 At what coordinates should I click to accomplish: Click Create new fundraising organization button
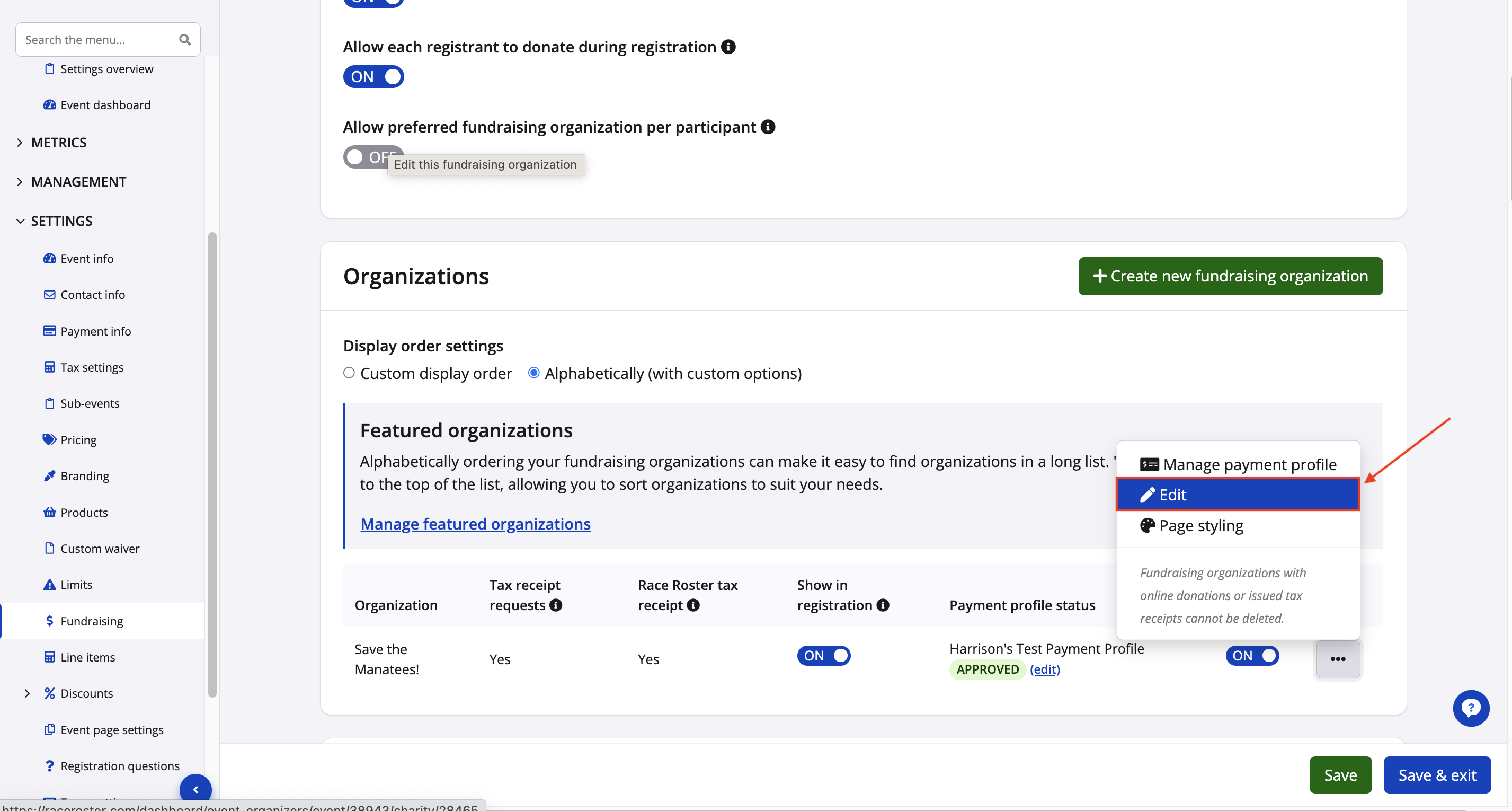[1230, 276]
